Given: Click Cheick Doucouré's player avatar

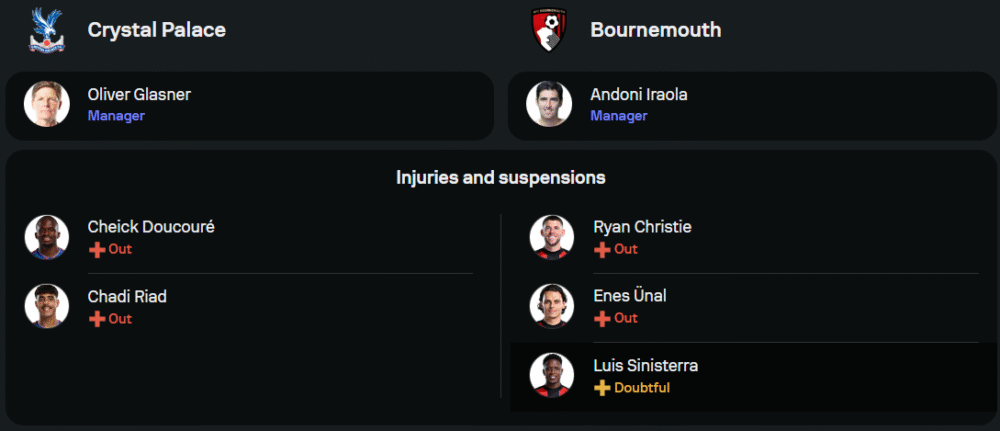Looking at the screenshot, I should (x=47, y=237).
